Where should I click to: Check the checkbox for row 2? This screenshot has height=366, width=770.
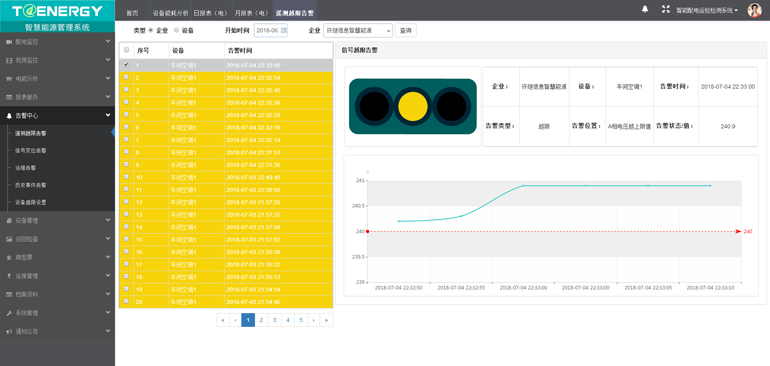point(126,77)
